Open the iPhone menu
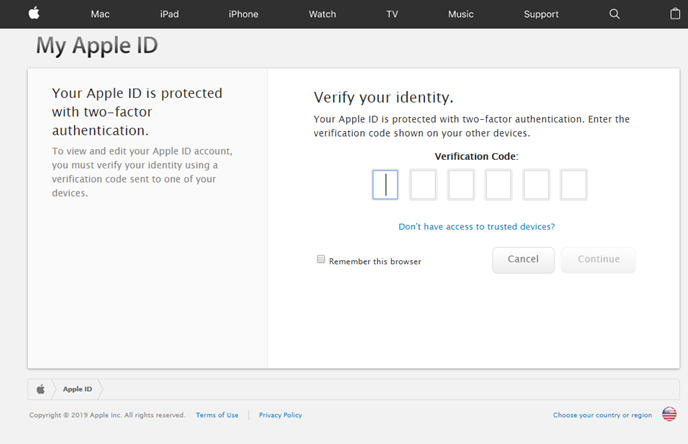 [x=243, y=14]
